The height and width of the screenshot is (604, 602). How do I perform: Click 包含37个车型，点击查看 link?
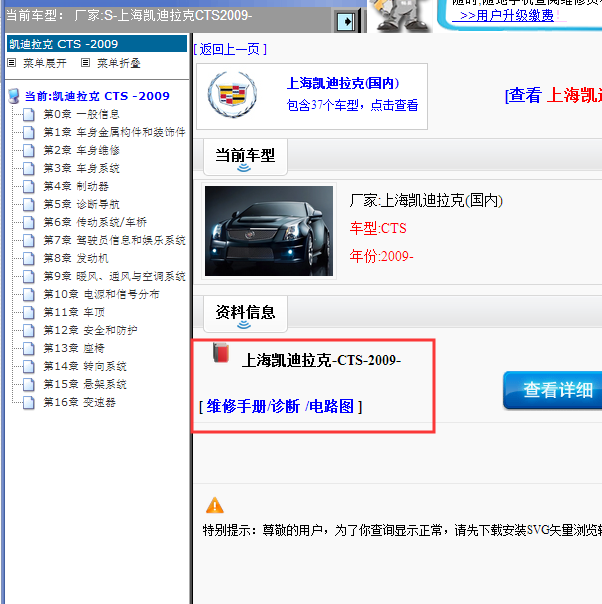tap(352, 105)
